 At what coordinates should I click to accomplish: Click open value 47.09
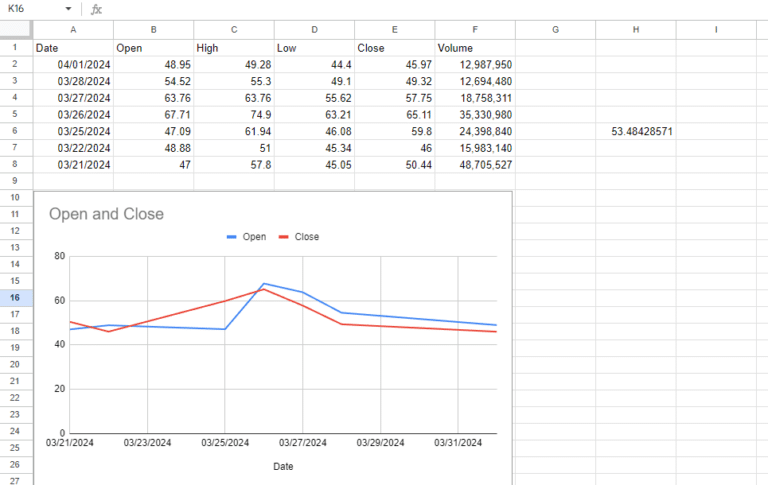tap(153, 131)
